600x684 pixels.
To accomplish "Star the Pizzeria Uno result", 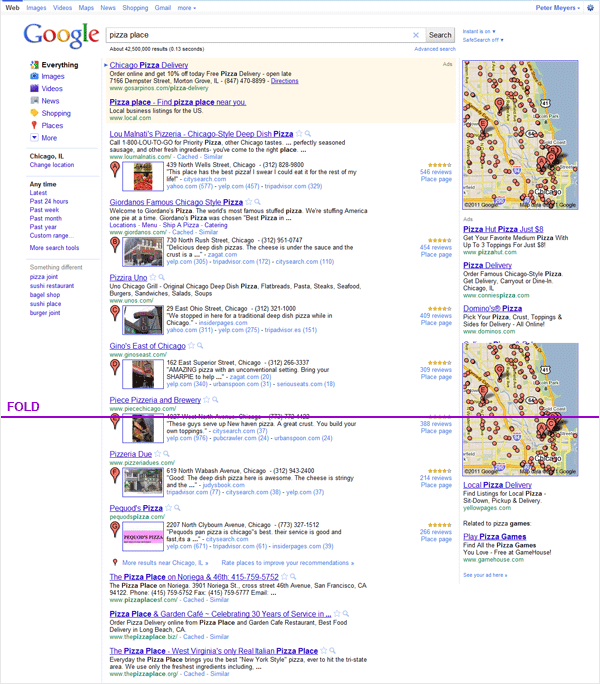I will [x=153, y=277].
